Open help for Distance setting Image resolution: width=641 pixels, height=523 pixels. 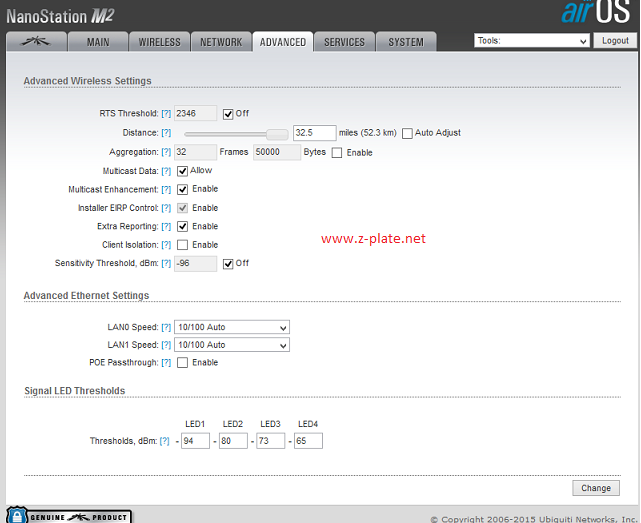pyautogui.click(x=166, y=133)
